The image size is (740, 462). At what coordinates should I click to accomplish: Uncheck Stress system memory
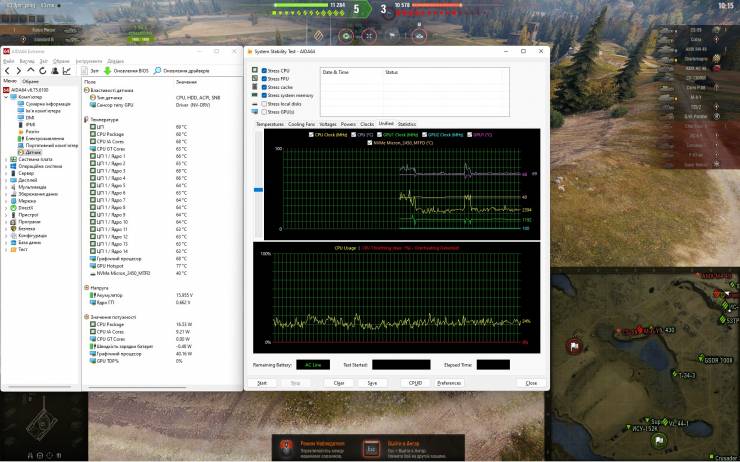tap(264, 95)
